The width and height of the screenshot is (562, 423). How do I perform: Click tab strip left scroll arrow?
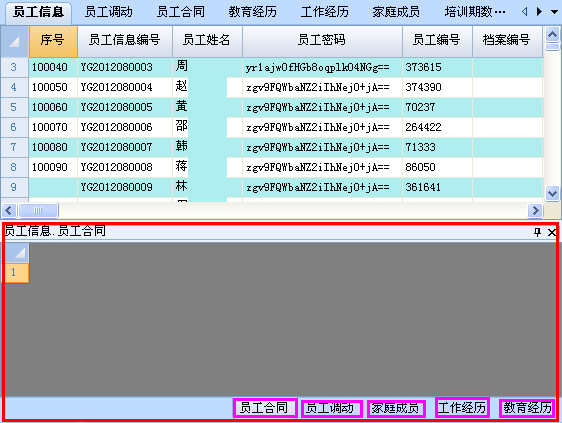point(525,12)
